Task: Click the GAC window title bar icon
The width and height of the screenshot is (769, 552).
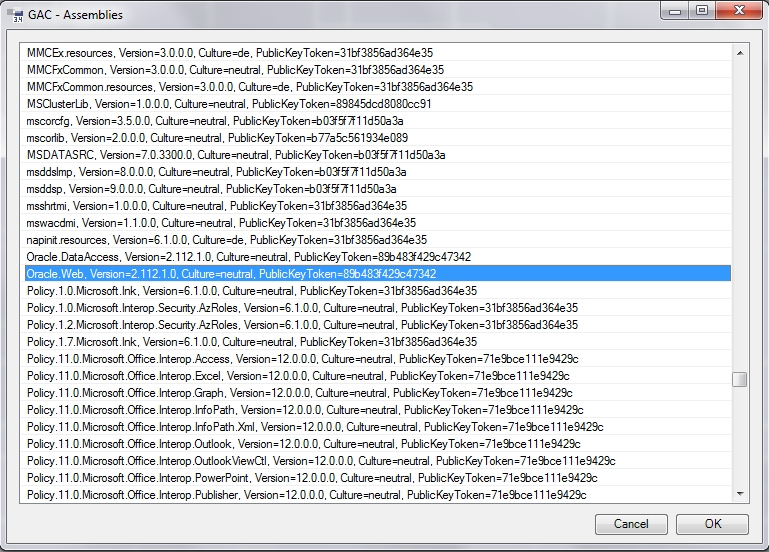Action: [x=14, y=13]
